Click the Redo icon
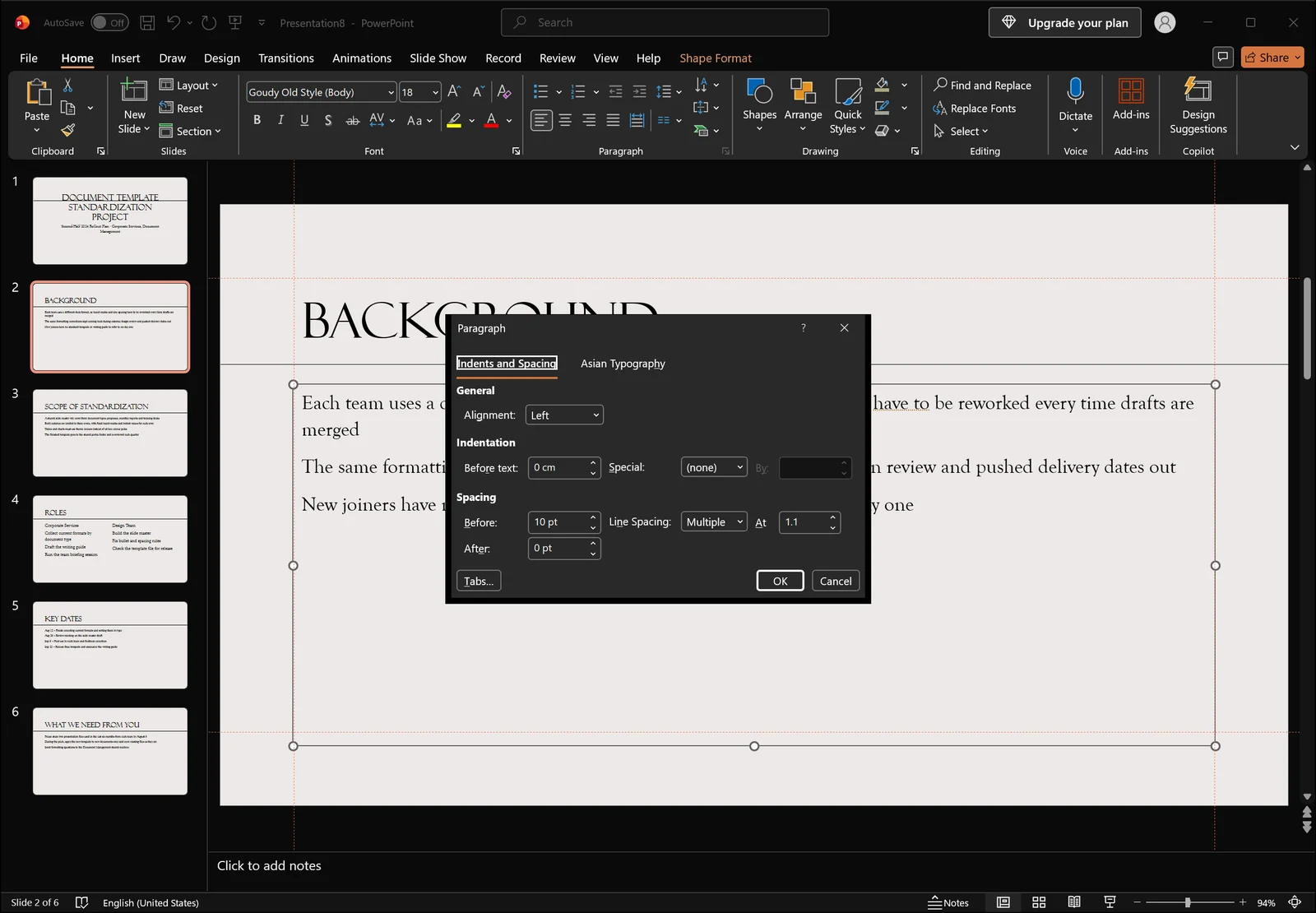This screenshot has height=913, width=1316. pos(209,22)
